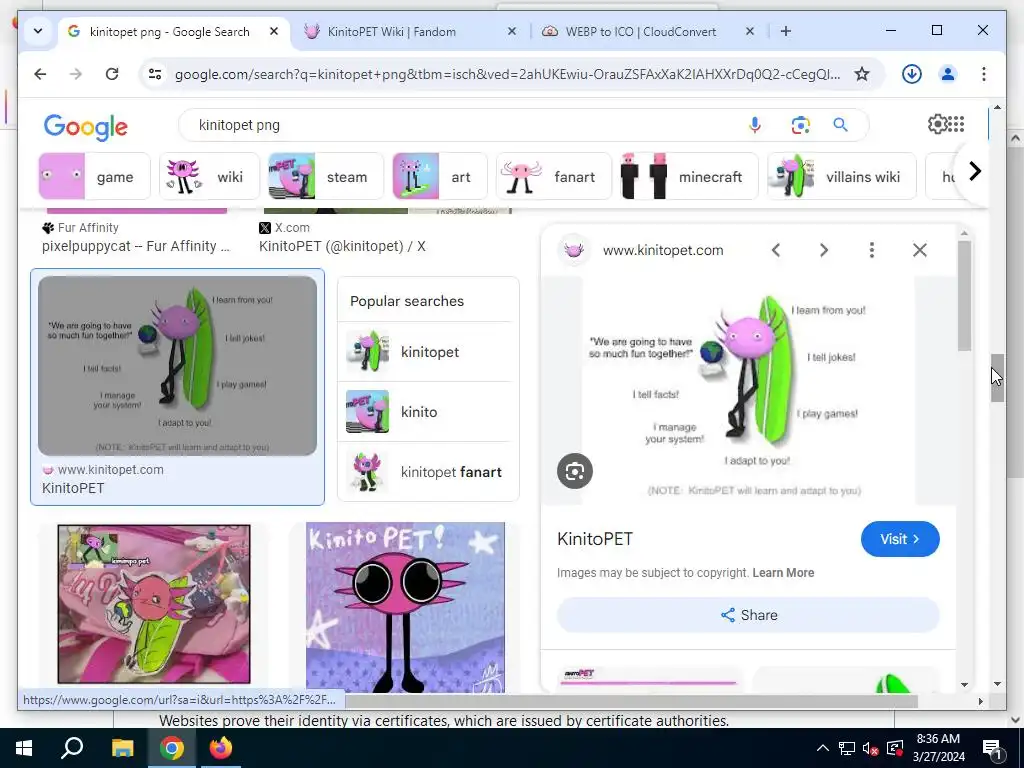Open the Windows Start menu
This screenshot has width=1024, height=768.
pyautogui.click(x=24, y=748)
